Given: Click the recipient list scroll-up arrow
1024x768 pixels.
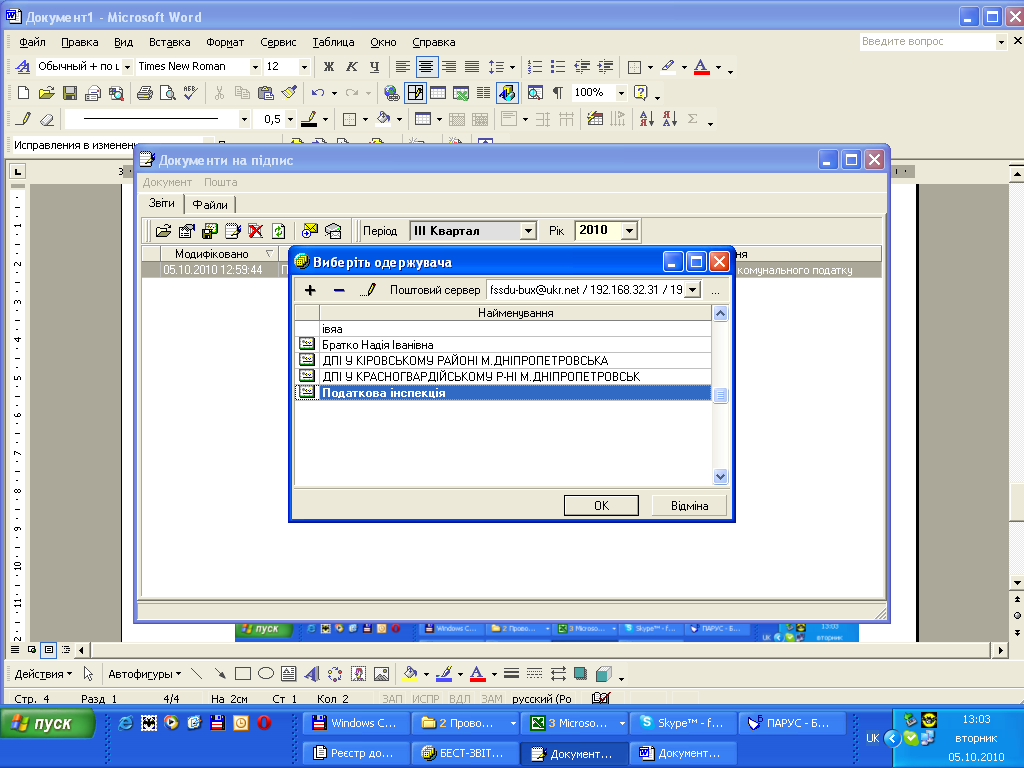Looking at the screenshot, I should click(720, 313).
